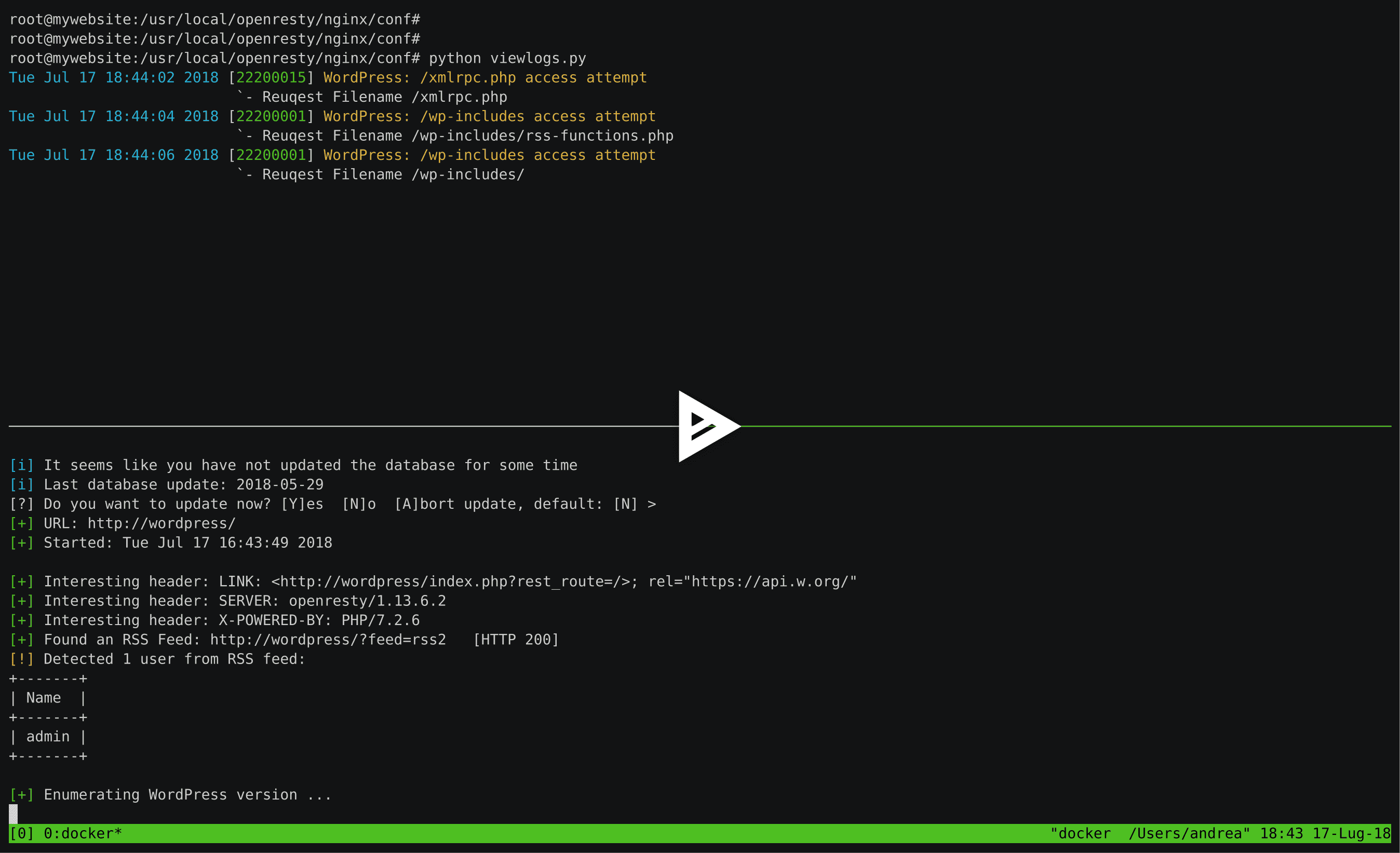Click the "python viewlogs.py" command text
This screenshot has width=1400, height=853.
[x=507, y=59]
